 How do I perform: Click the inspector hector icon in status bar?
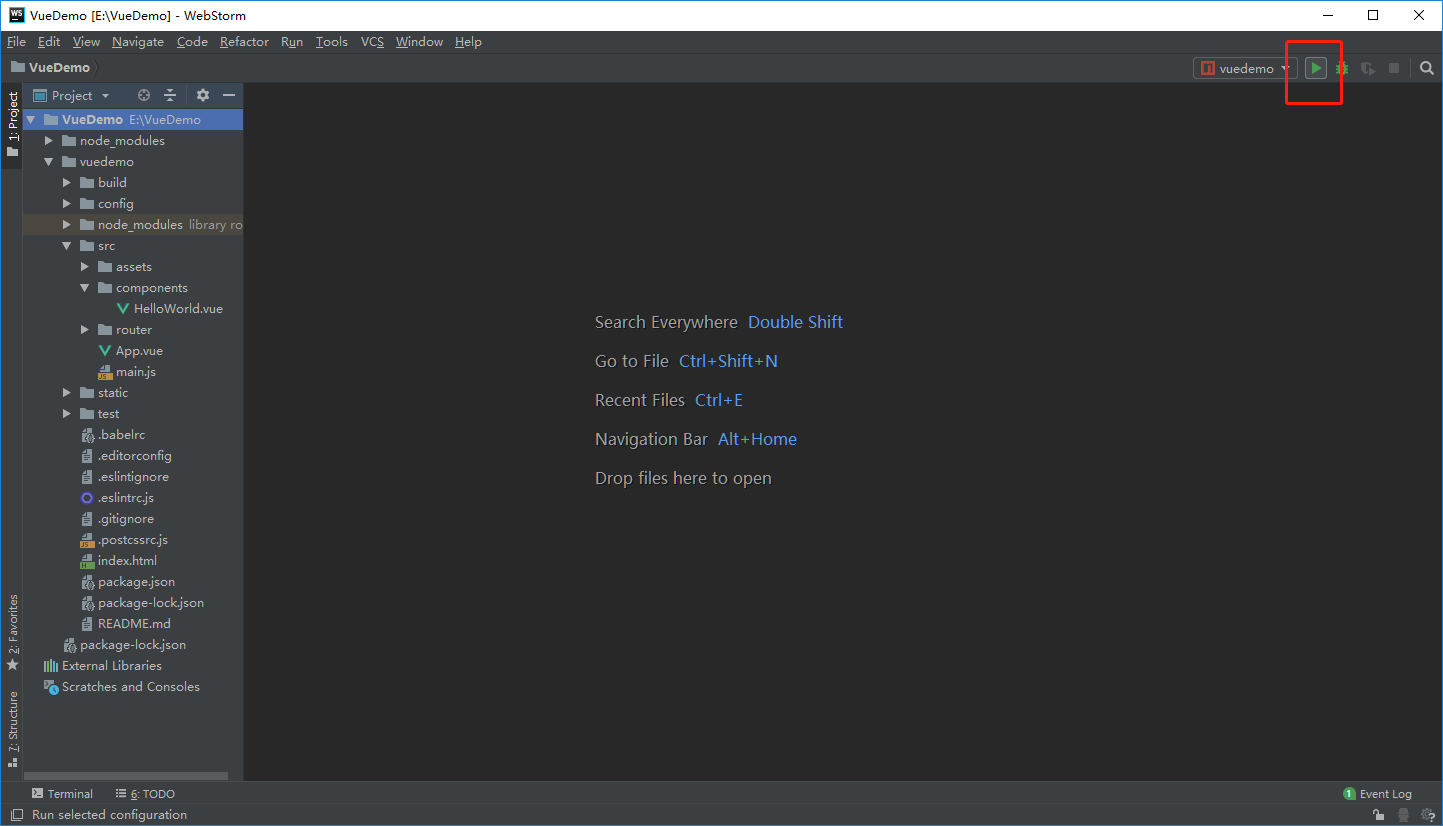1404,815
